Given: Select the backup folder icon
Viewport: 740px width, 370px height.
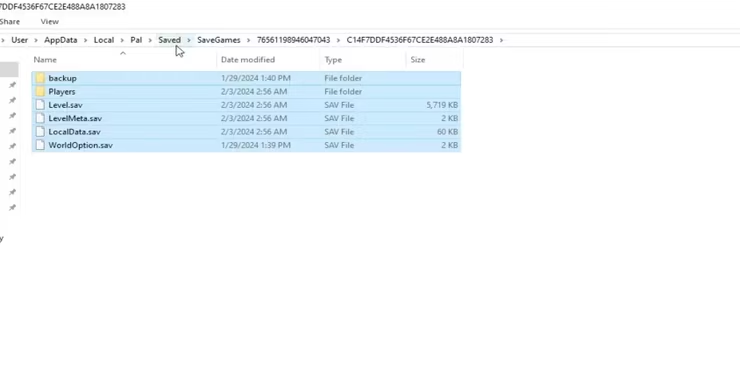Looking at the screenshot, I should click(x=40, y=78).
